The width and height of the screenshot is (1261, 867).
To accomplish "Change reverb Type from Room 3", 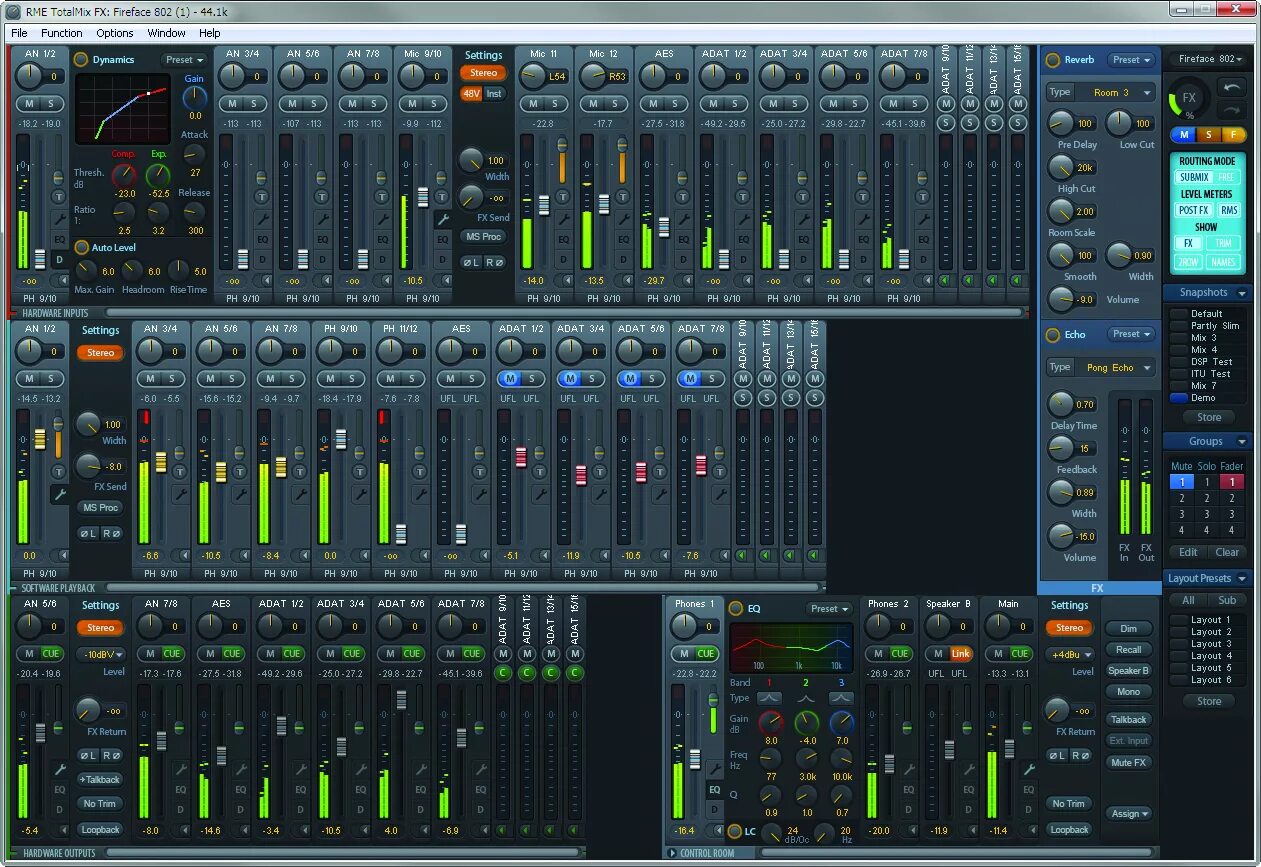I will point(1117,92).
